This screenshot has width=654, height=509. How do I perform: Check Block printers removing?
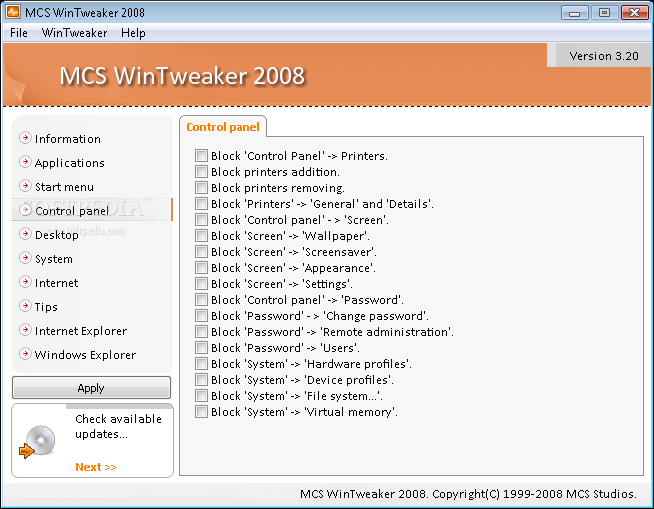pos(201,188)
